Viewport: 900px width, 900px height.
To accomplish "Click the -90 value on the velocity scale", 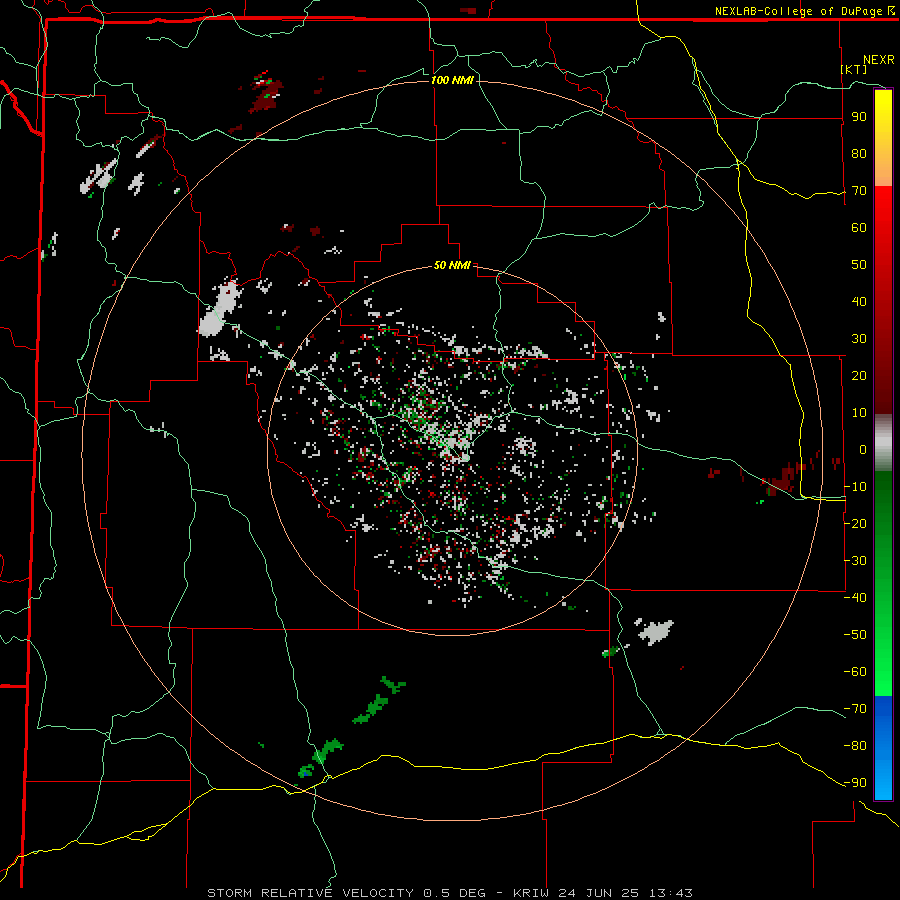I will (x=855, y=783).
